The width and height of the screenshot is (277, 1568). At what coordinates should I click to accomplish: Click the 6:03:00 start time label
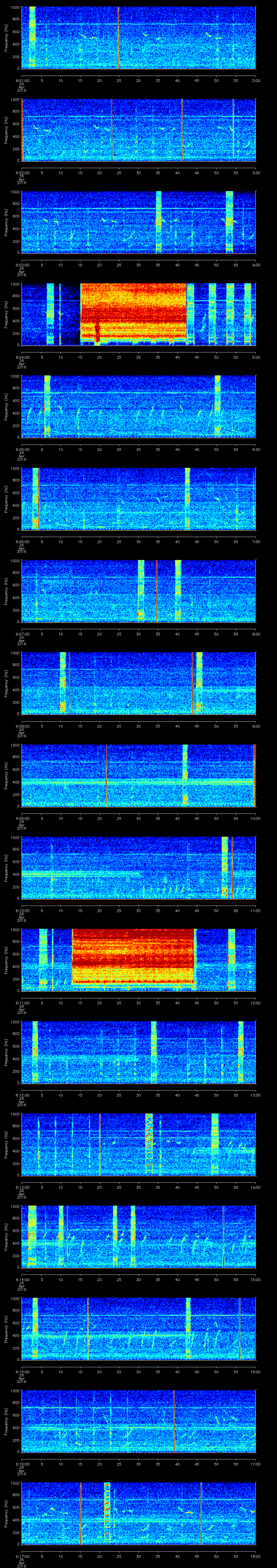click(22, 265)
